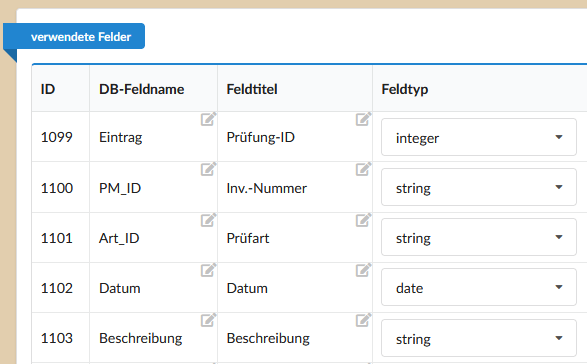587x364 pixels.
Task: Edit Feldtitel Datum in row 1102
Action: click(363, 270)
